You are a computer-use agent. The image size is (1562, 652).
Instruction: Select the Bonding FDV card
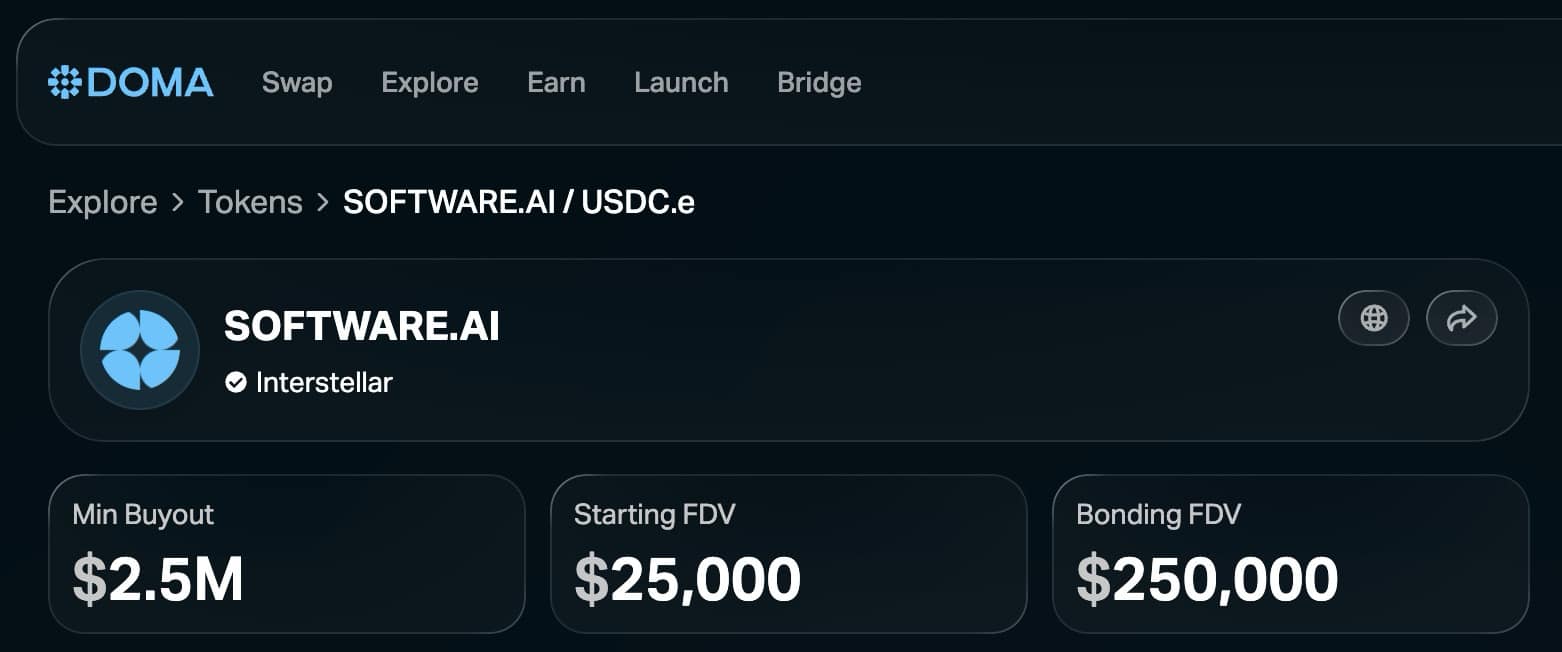pyautogui.click(x=1291, y=553)
